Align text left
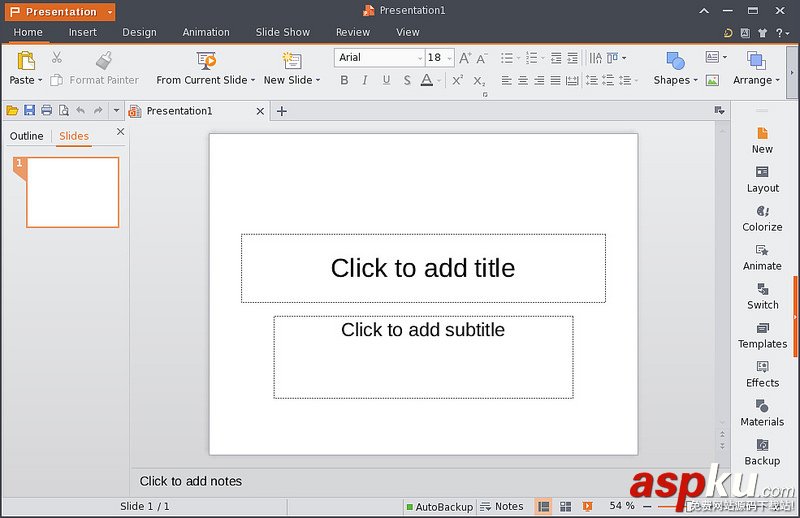Screen dimensions: 800x518 pyautogui.click(x=506, y=80)
